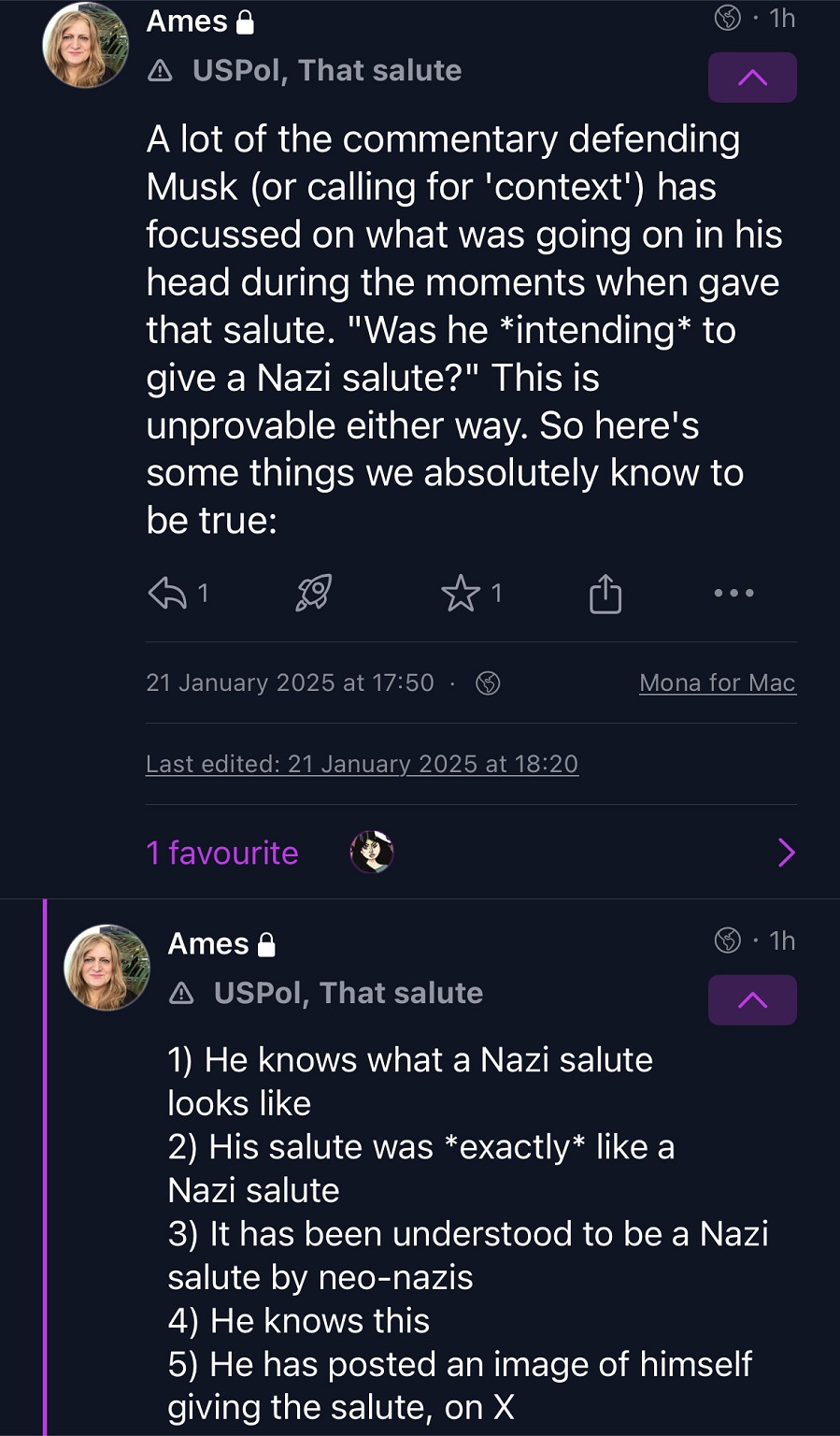
Task: Collapse the first post's content warning
Action: pos(752,78)
